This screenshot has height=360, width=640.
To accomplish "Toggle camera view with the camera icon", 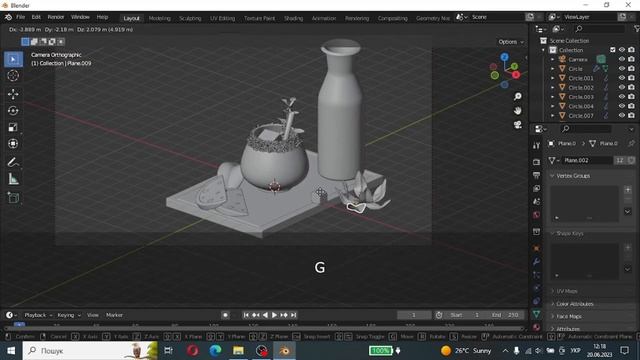I will pyautogui.click(x=518, y=124).
